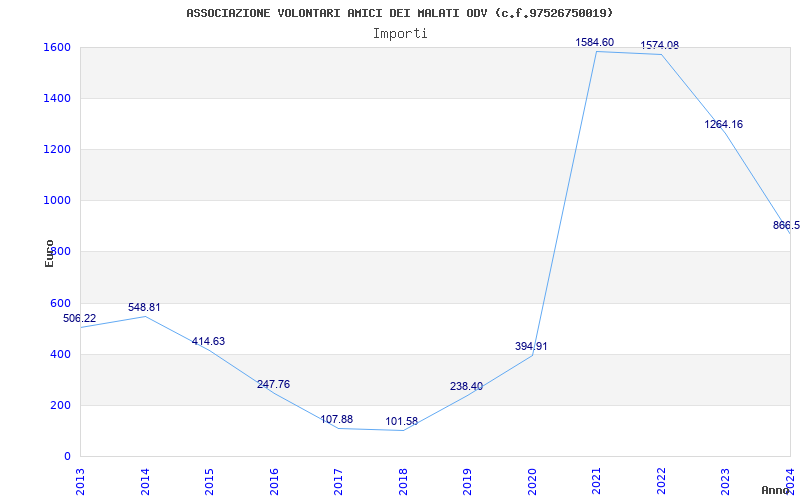This screenshot has width=800, height=500.
Task: Select data label 506.22
Action: coord(80,318)
